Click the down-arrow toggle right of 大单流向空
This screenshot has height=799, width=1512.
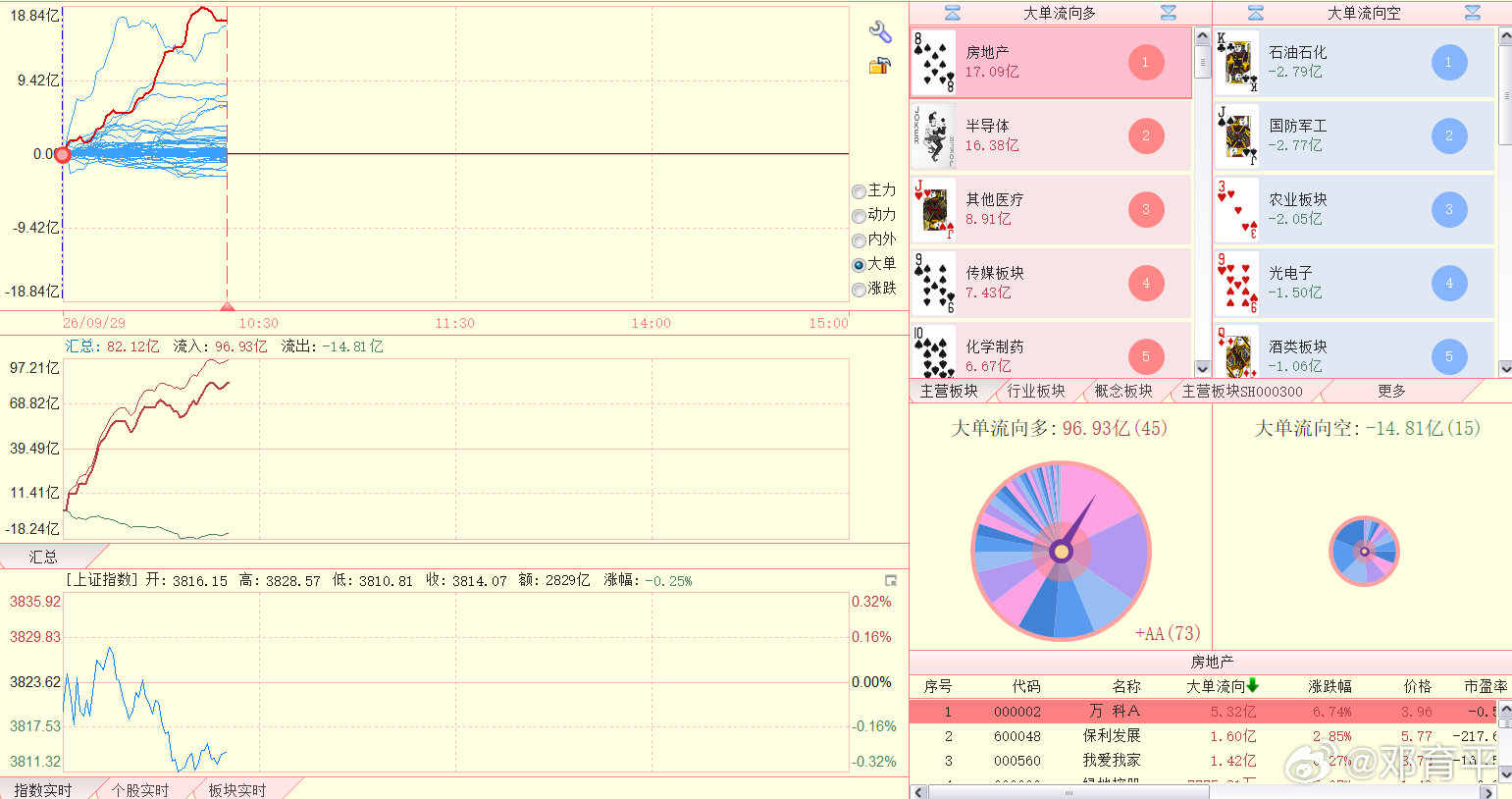click(x=1472, y=13)
